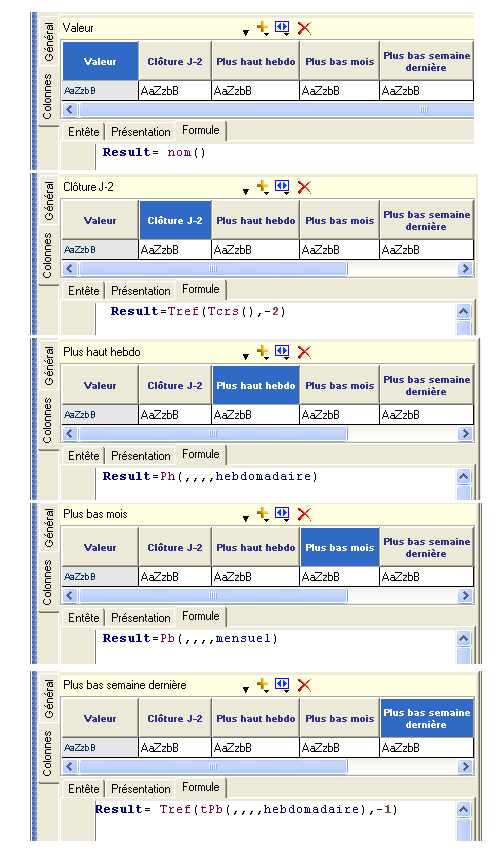Open the dropdown arrow beside the Plus haut hebdo title
Screen dimensions: 500x859
click(246, 357)
